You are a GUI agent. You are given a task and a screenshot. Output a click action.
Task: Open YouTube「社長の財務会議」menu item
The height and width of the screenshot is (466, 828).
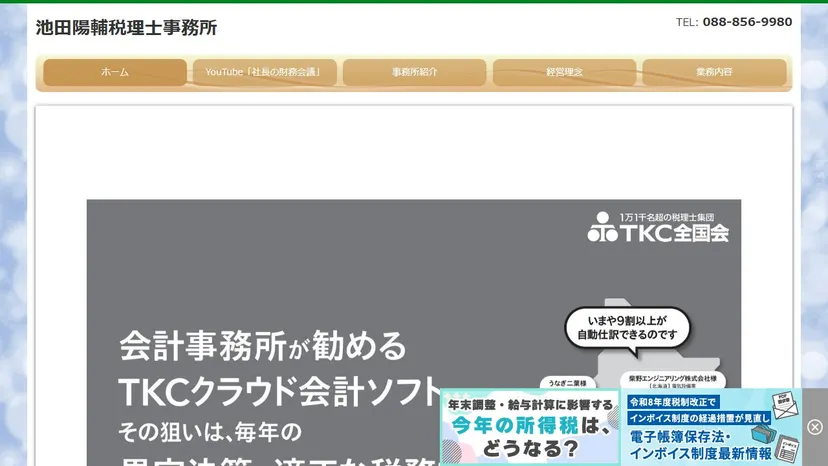265,72
